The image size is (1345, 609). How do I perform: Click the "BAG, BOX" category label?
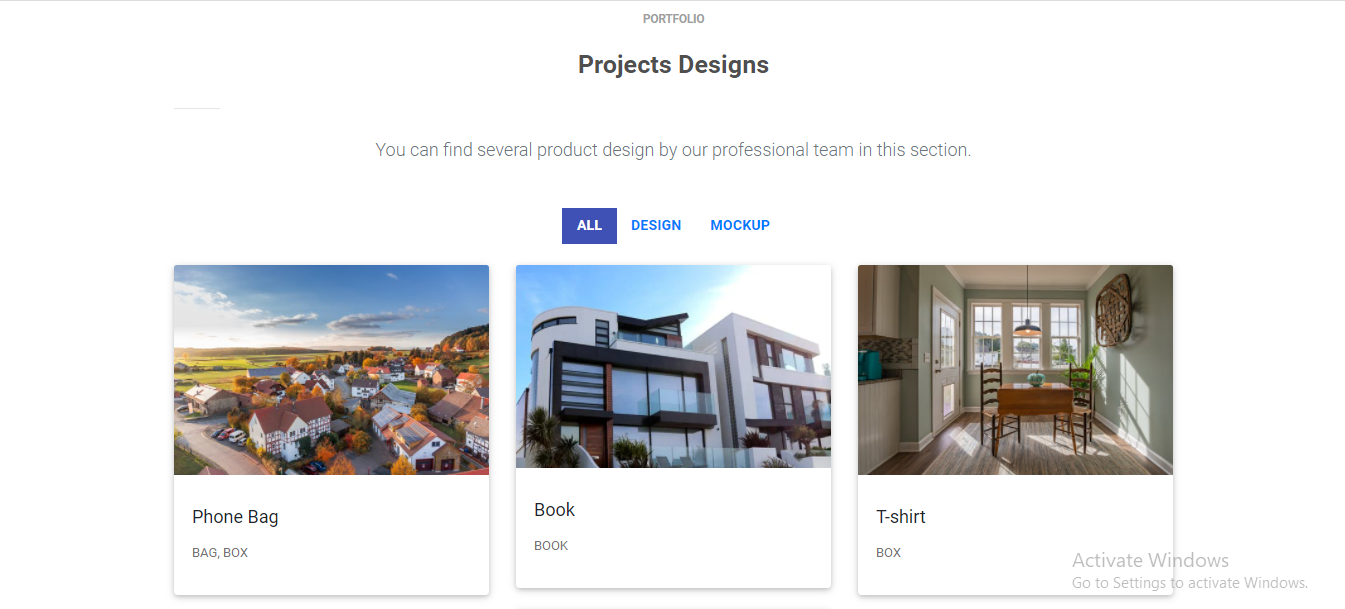[x=220, y=553]
